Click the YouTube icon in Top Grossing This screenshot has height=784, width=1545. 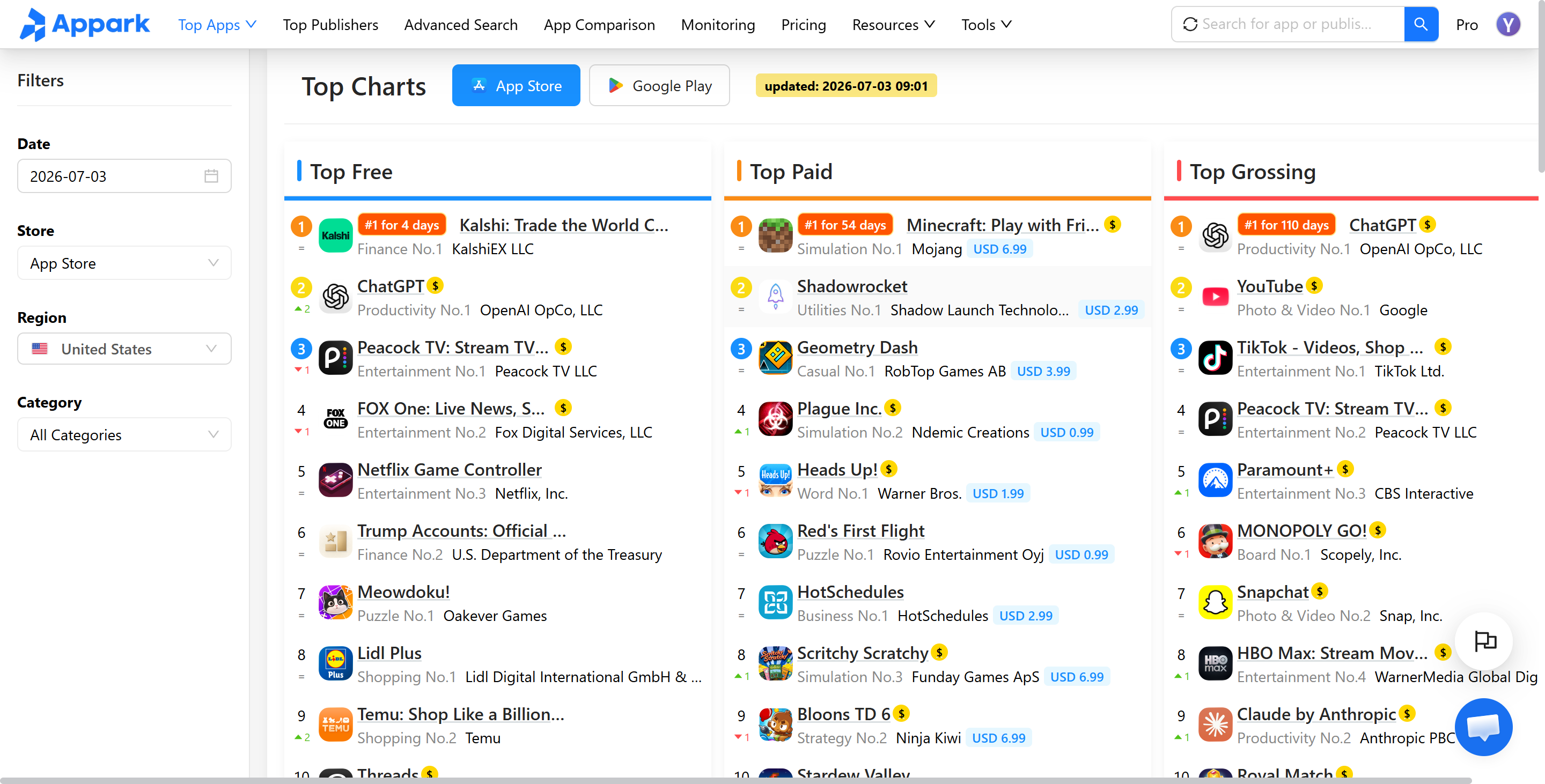[x=1215, y=297]
